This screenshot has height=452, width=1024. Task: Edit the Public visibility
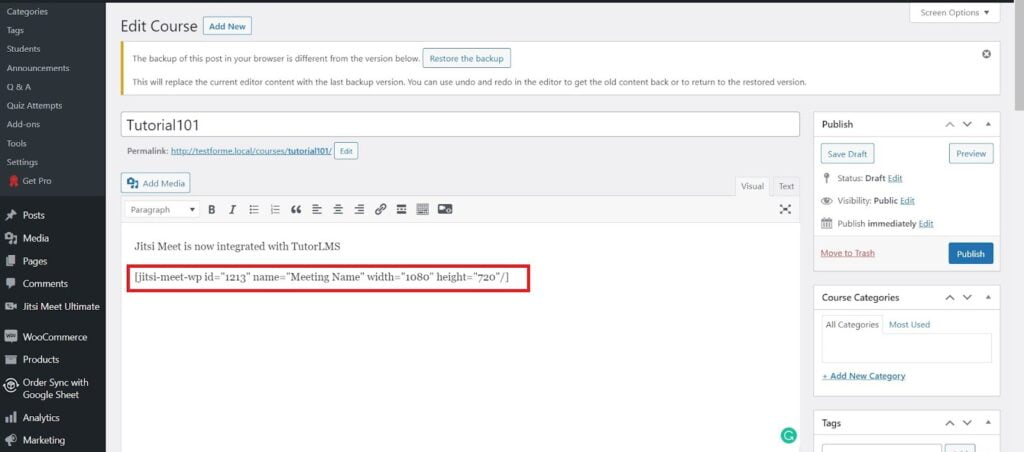(907, 201)
